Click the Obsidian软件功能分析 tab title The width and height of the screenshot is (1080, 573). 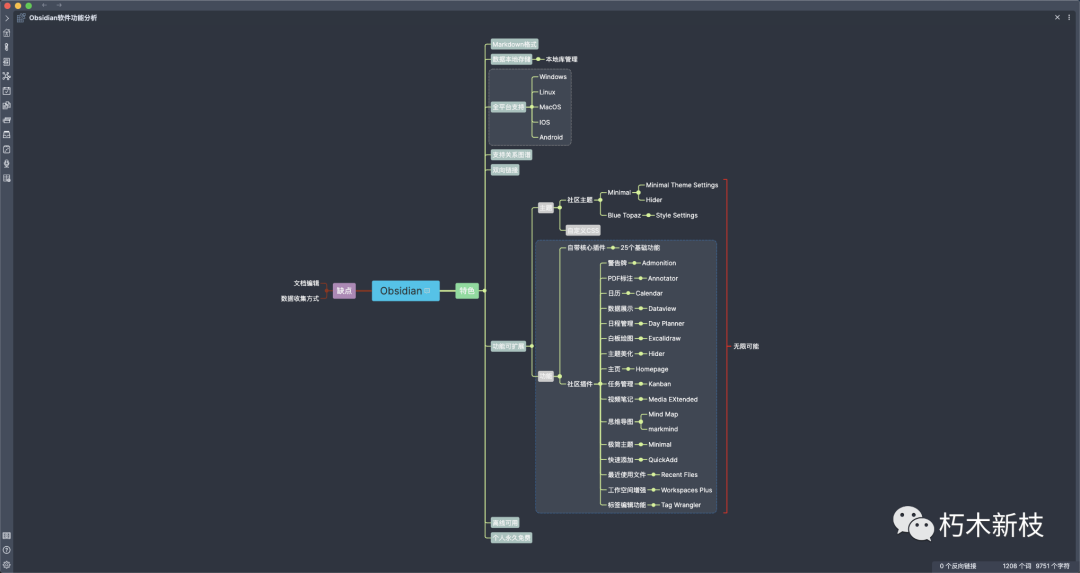(63, 18)
